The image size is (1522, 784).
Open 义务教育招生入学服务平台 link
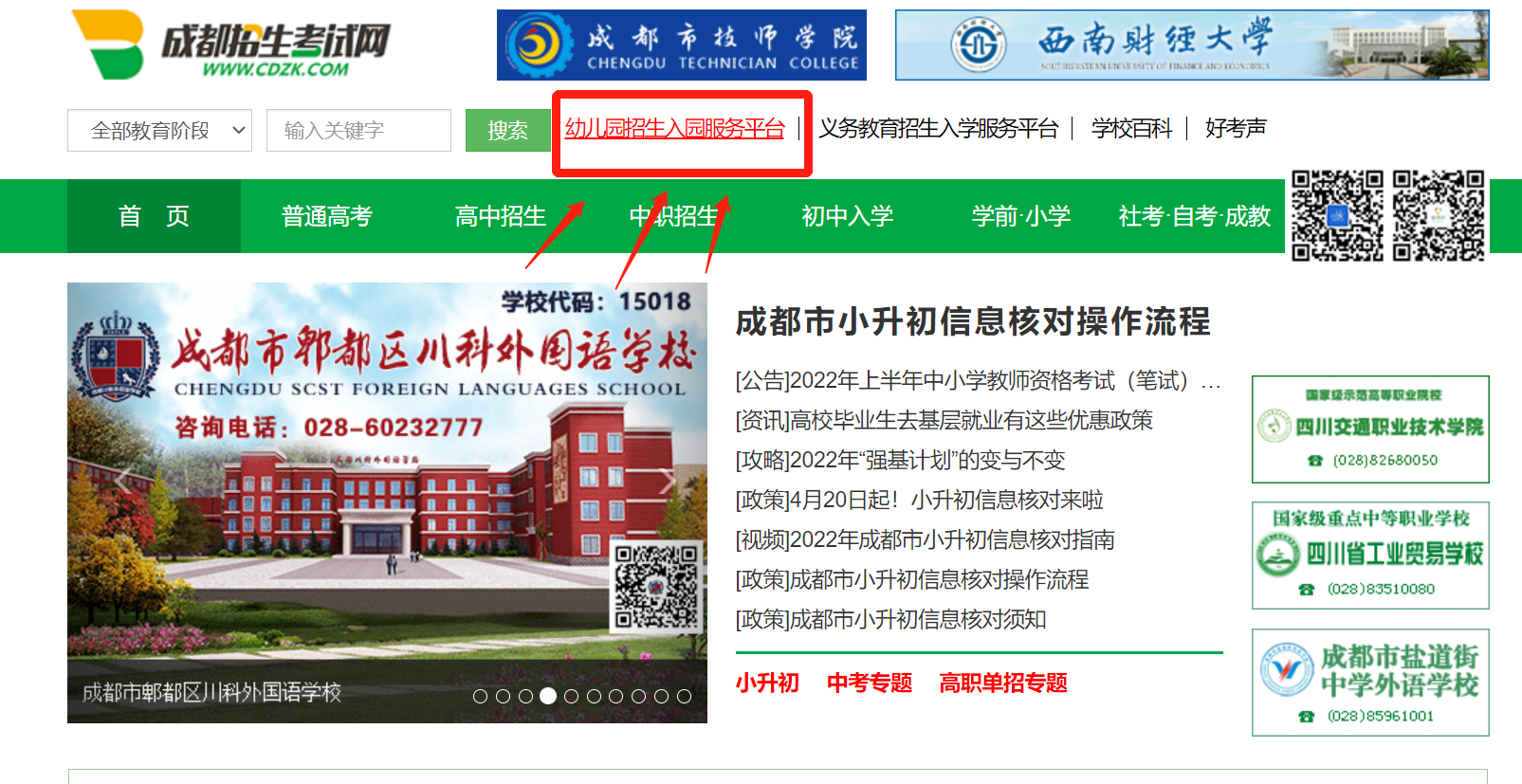tap(939, 128)
